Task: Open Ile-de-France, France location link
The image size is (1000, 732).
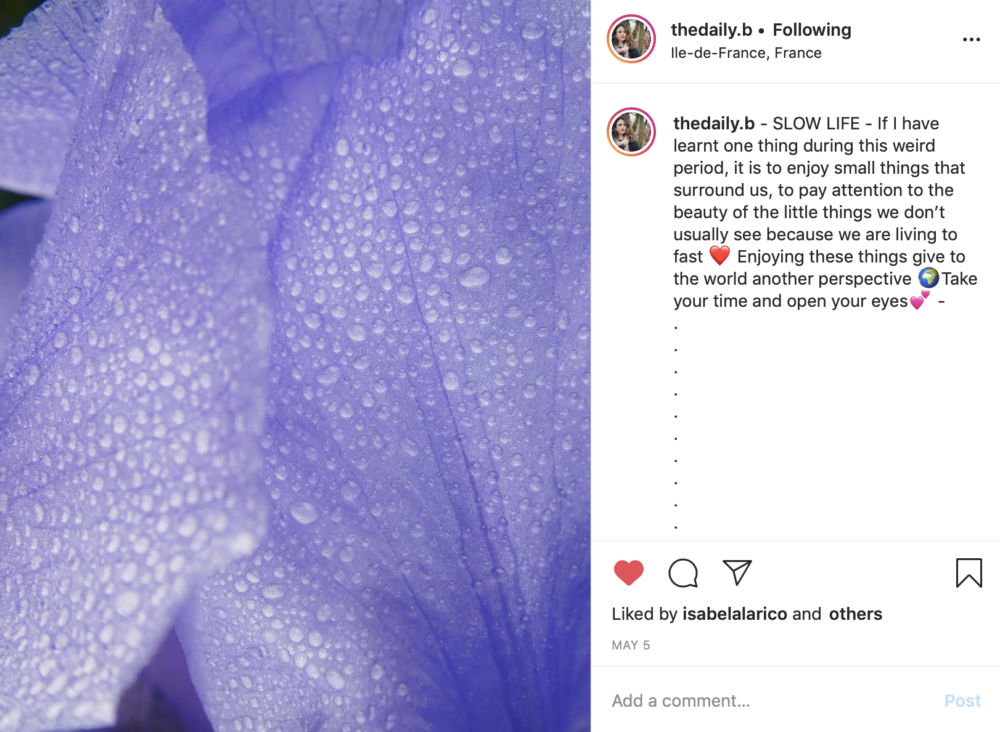Action: (x=746, y=53)
